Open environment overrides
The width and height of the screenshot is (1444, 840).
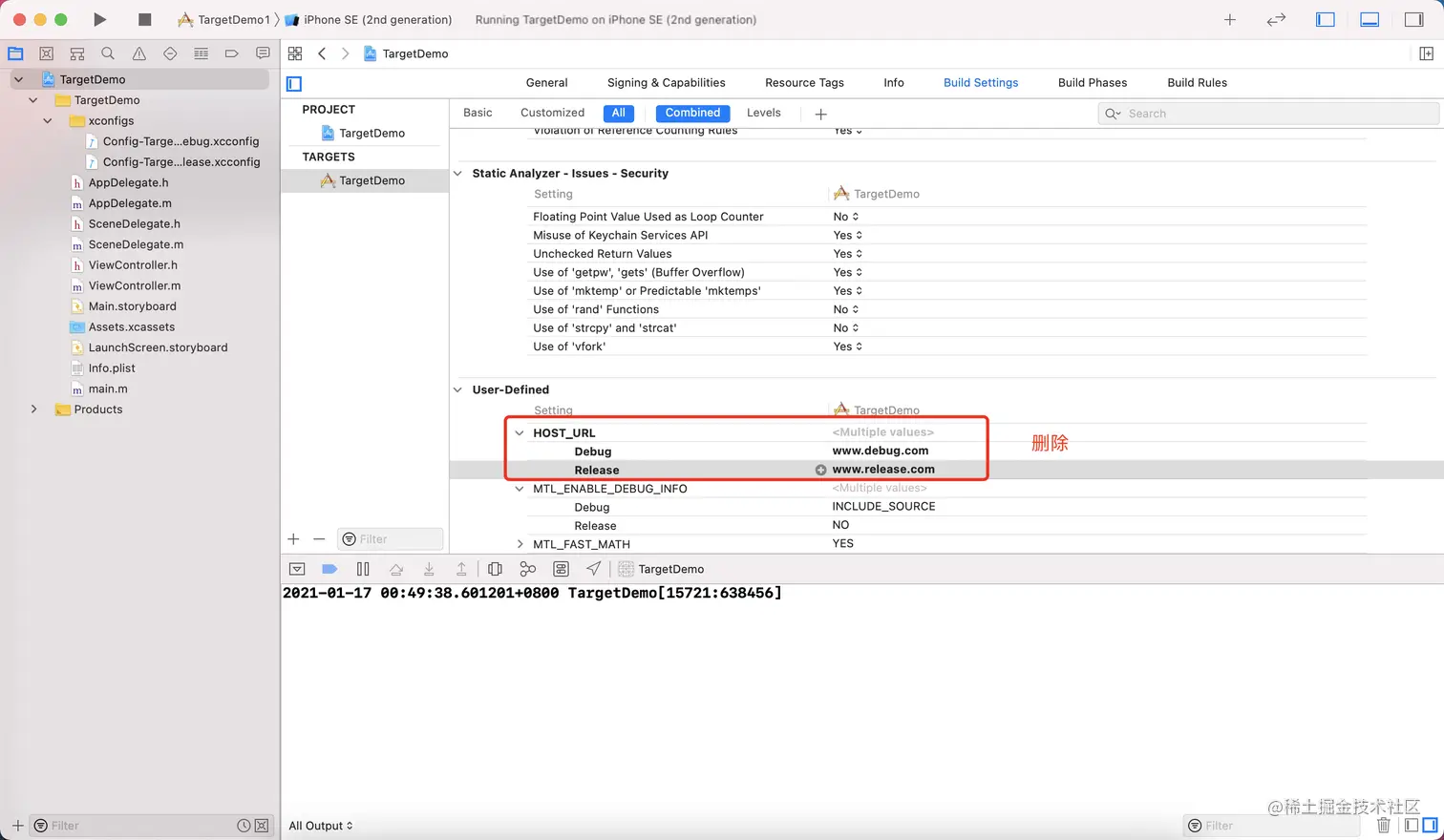pos(562,569)
